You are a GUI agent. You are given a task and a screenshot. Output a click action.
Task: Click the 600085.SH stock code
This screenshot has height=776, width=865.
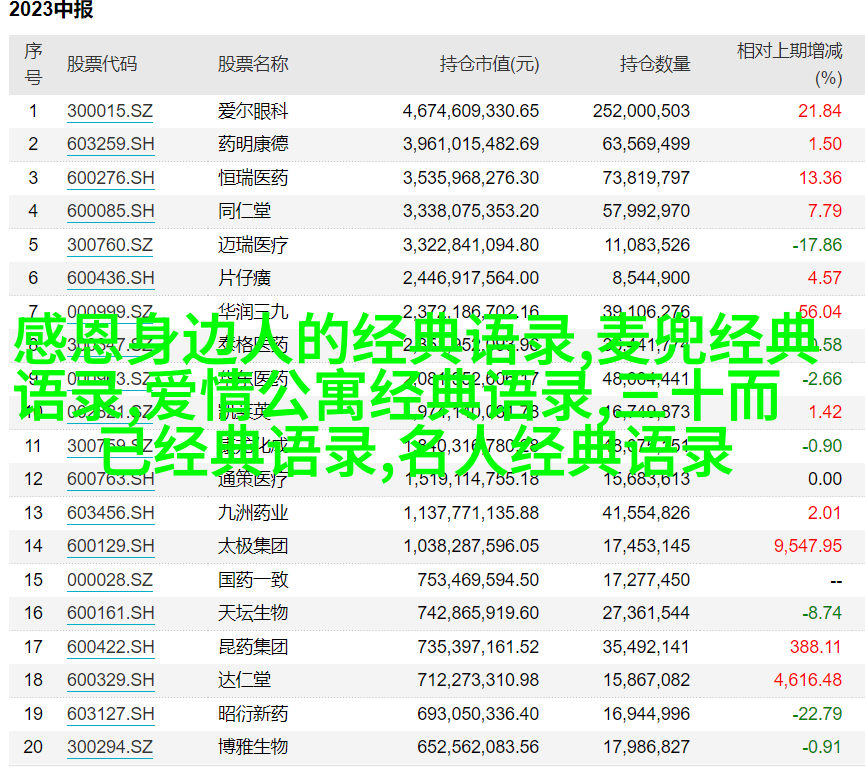[110, 211]
